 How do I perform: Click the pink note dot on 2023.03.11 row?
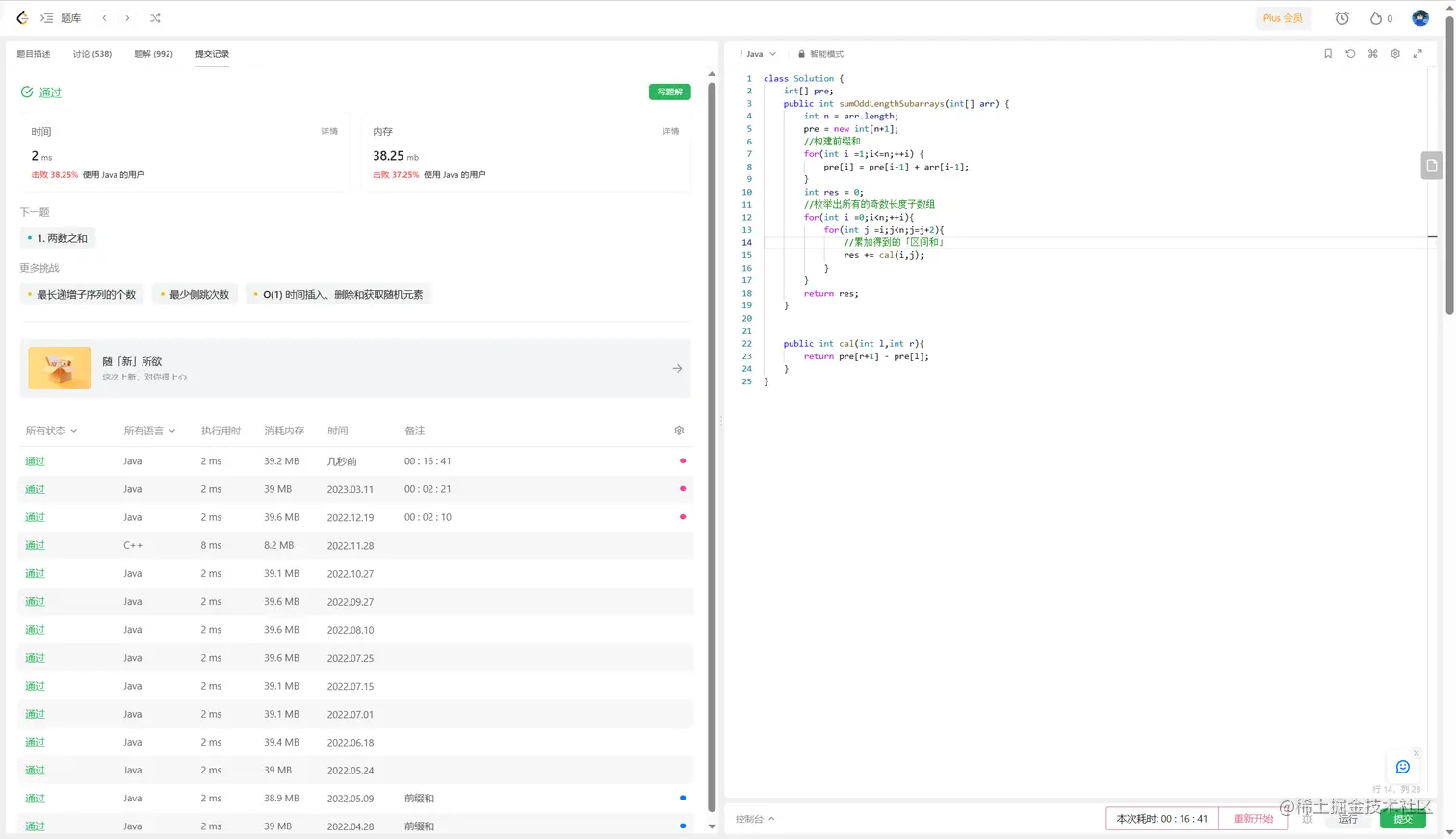pyautogui.click(x=683, y=489)
